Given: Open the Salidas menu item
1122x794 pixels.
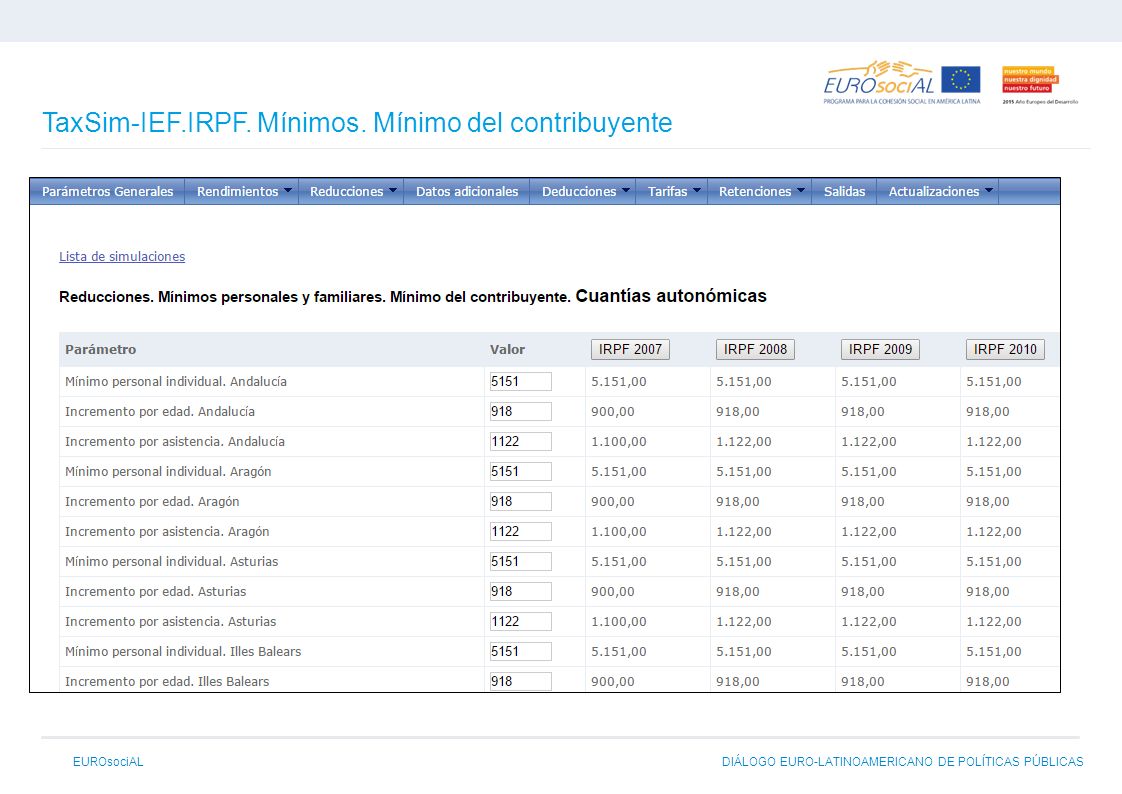Looking at the screenshot, I should [x=844, y=192].
